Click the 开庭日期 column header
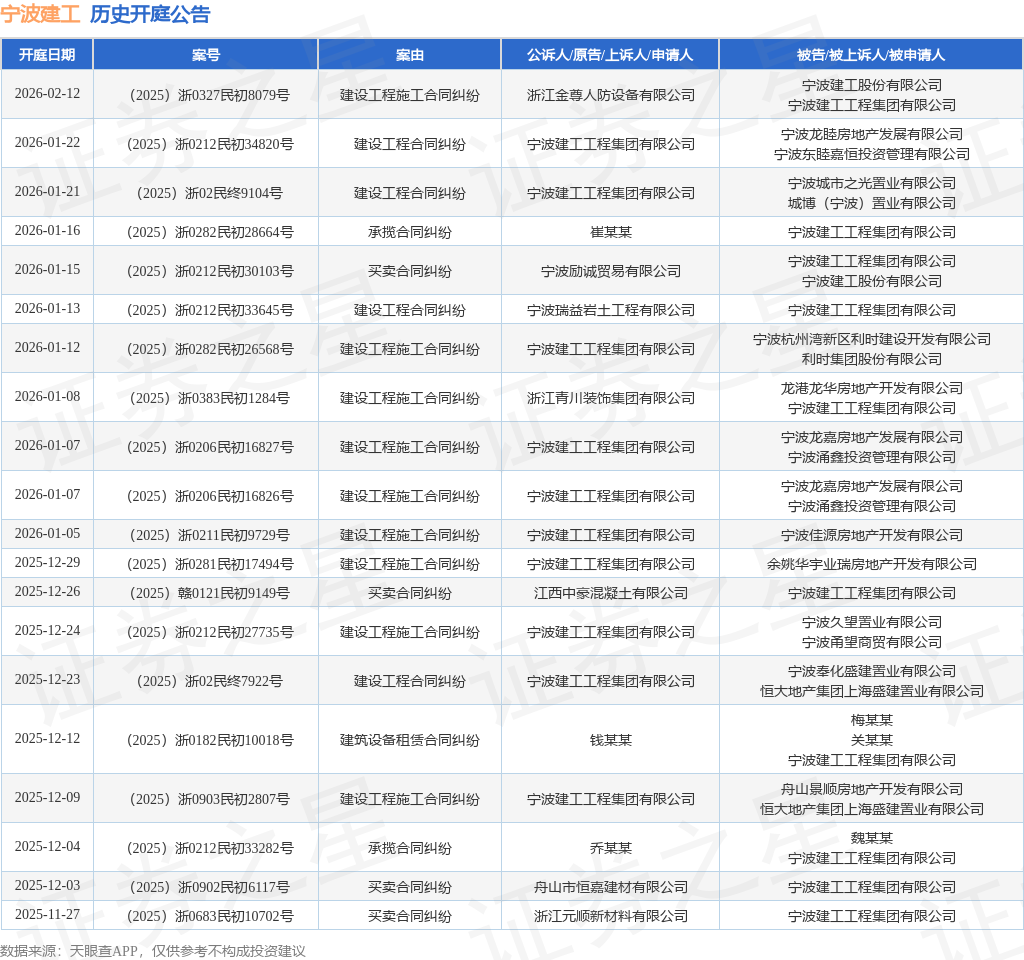 pyautogui.click(x=47, y=55)
